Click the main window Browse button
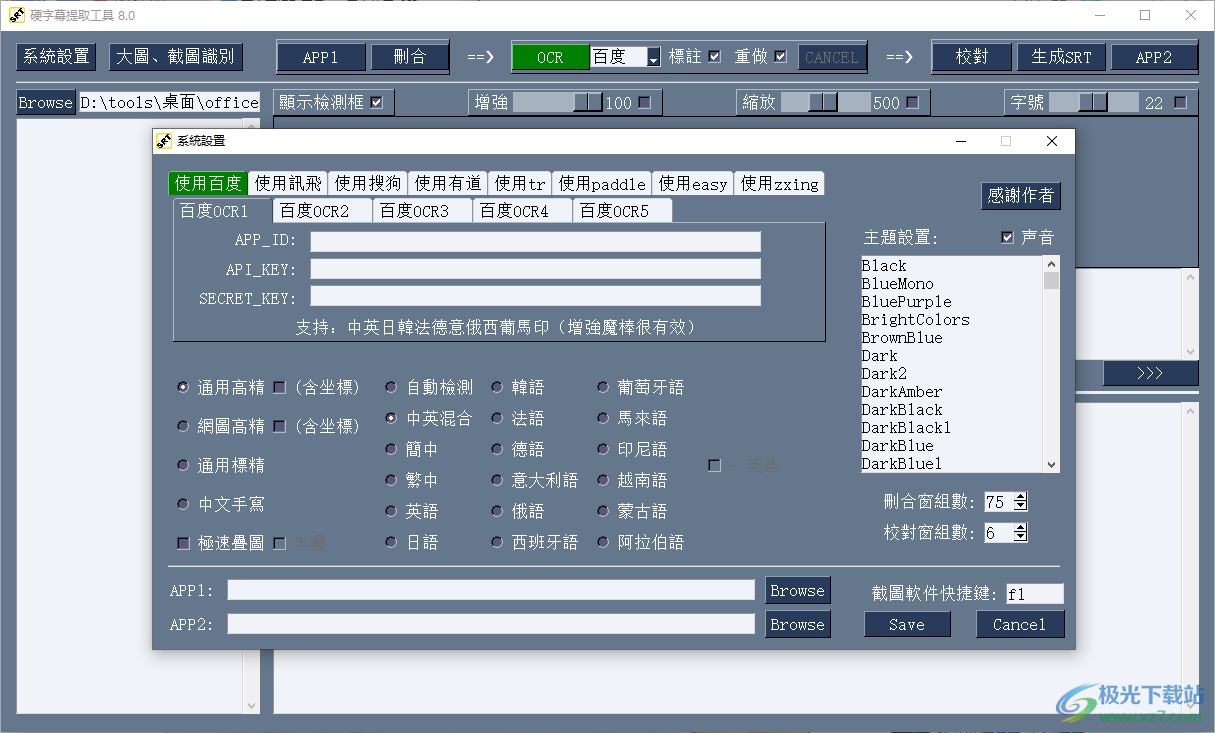The height and width of the screenshot is (733, 1215). click(46, 103)
